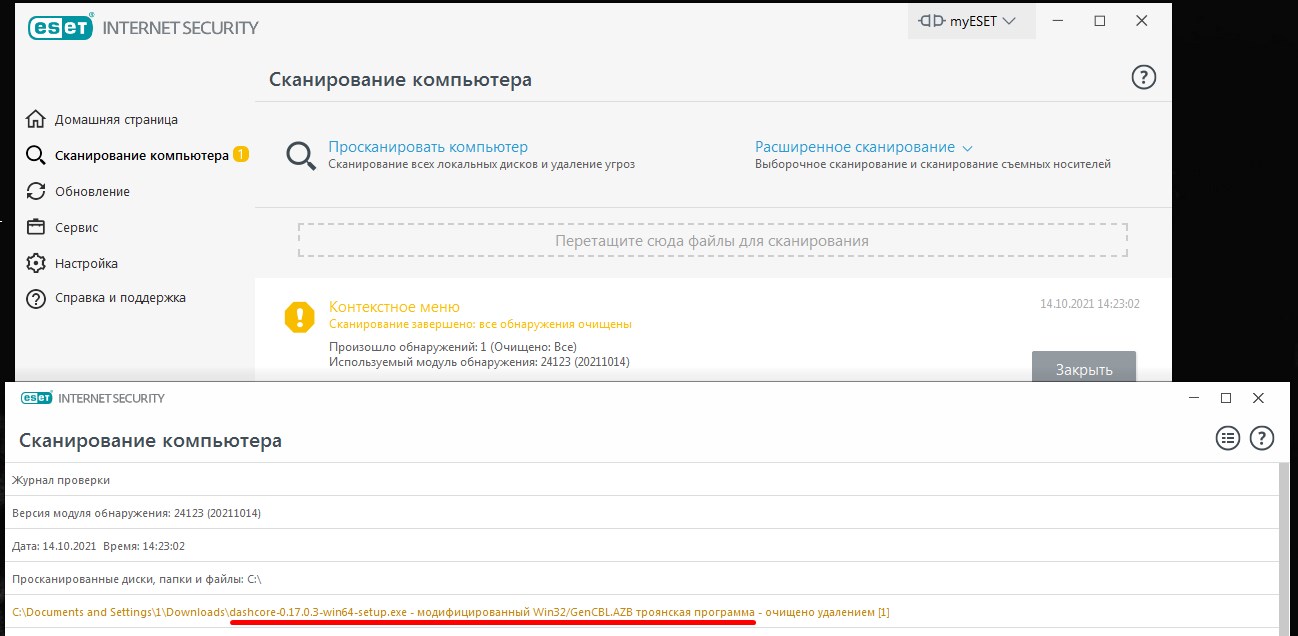
Task: Click ESET logo in the log window title
Action: pos(93,398)
